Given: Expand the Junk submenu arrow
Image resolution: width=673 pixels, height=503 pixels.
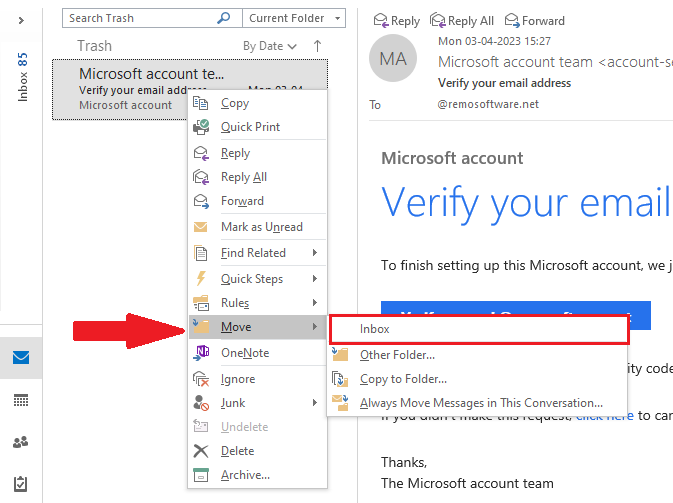Looking at the screenshot, I should click(x=315, y=403).
